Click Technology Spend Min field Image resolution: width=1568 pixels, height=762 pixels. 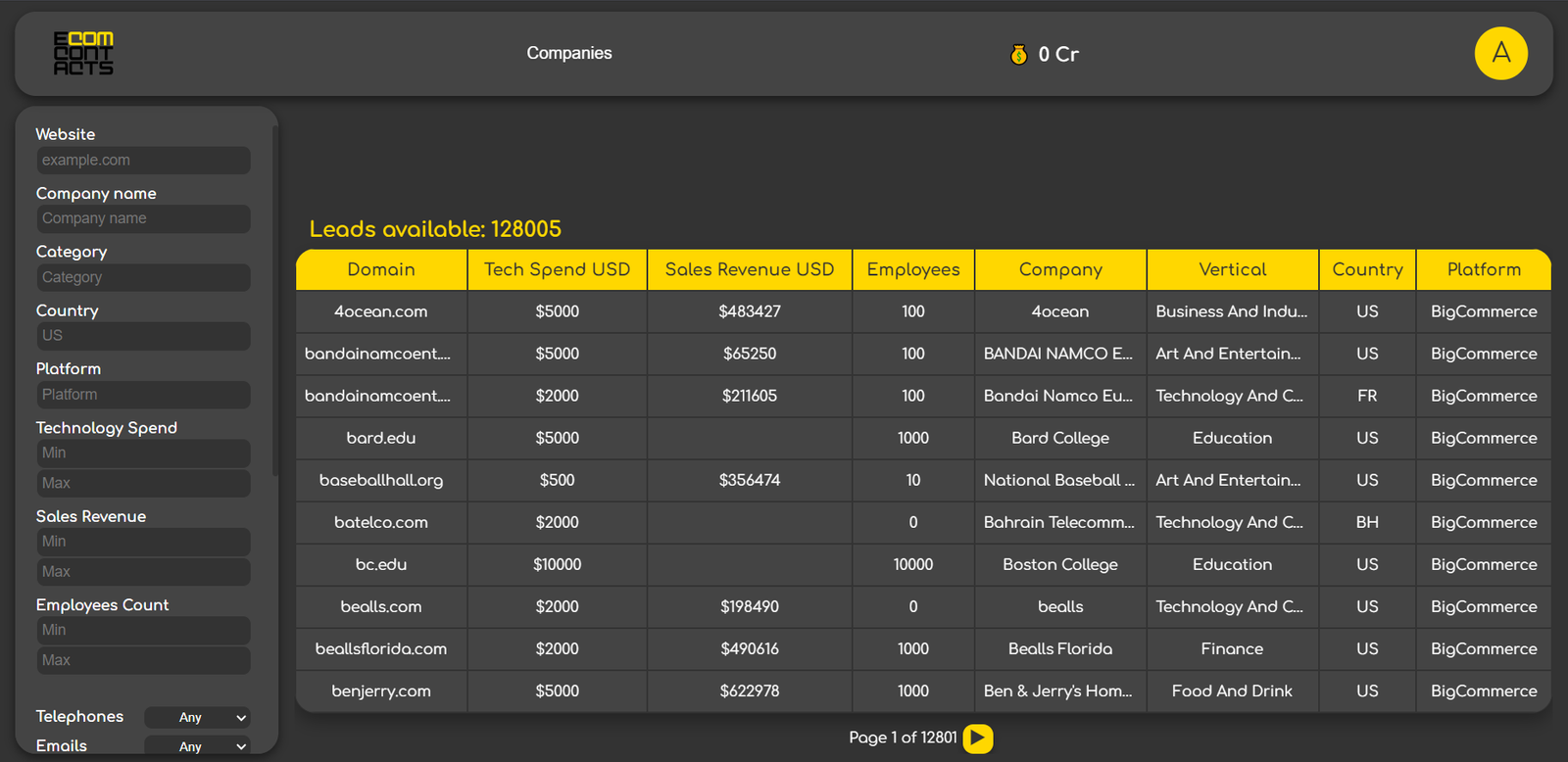[143, 453]
